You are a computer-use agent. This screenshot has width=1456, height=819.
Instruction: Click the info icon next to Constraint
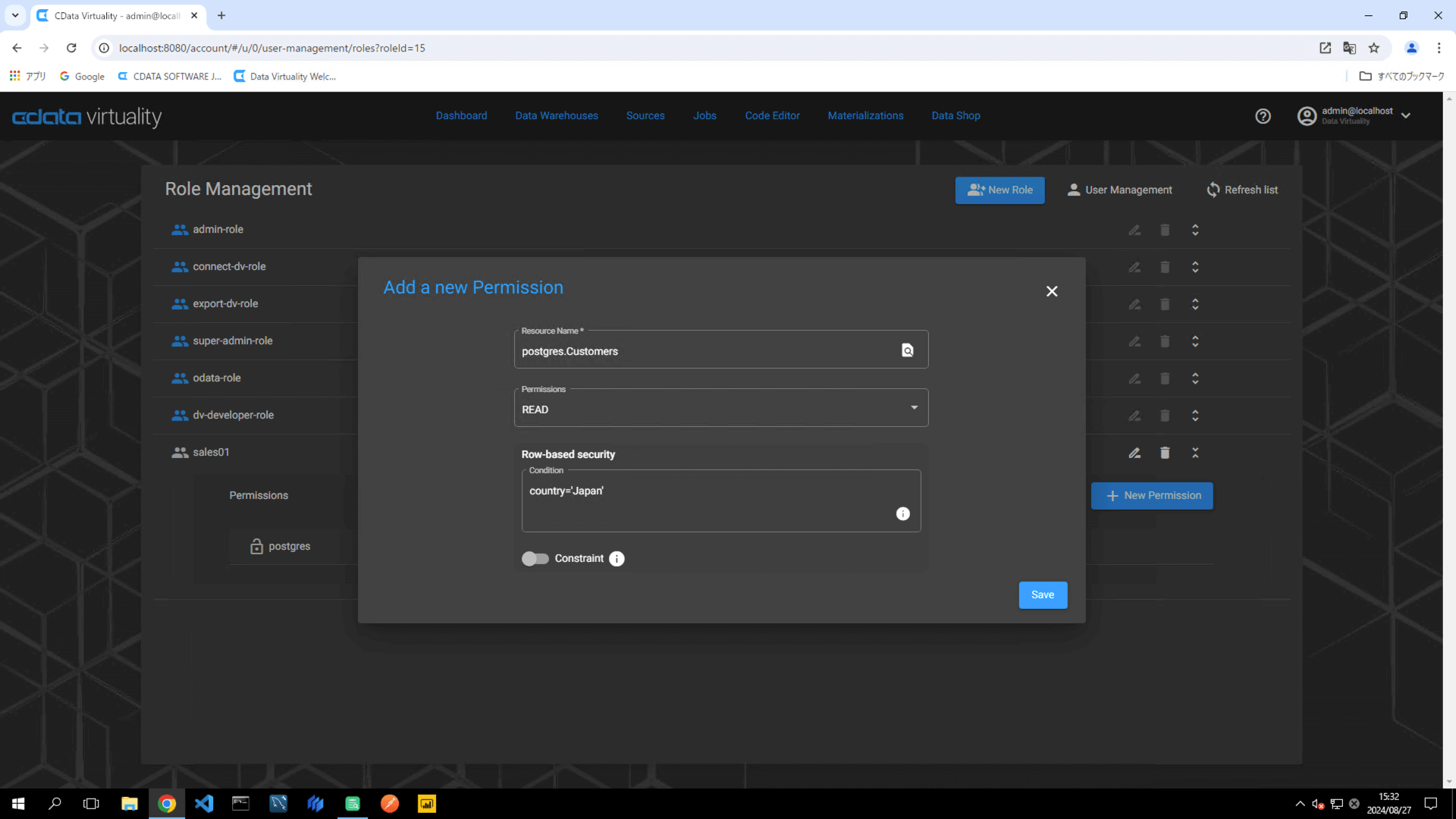tap(617, 559)
